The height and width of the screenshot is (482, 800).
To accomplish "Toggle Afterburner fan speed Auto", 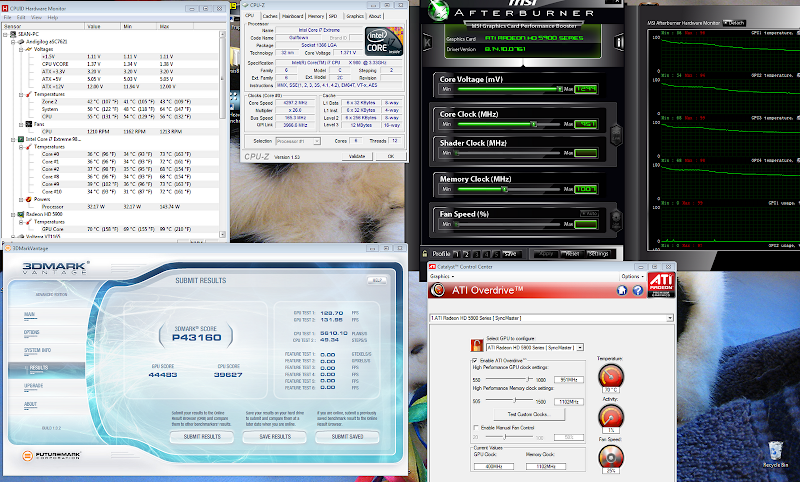I will click(x=589, y=213).
